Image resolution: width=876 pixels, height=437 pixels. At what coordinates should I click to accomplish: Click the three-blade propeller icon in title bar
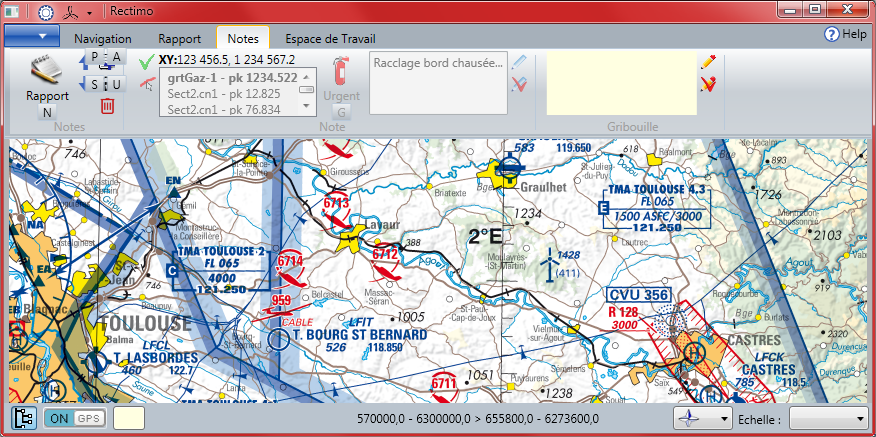(x=72, y=11)
